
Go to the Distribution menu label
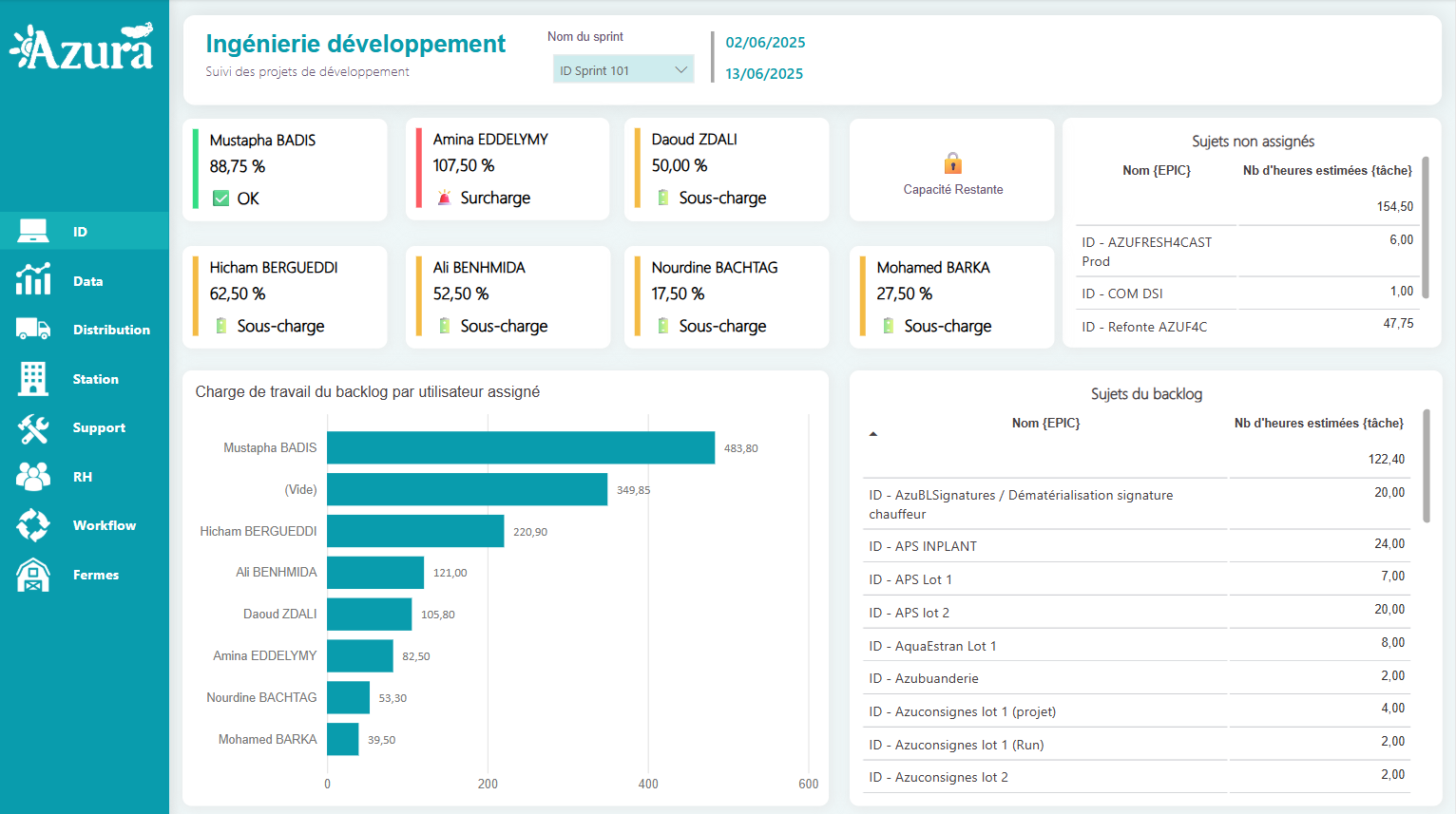[x=111, y=330]
